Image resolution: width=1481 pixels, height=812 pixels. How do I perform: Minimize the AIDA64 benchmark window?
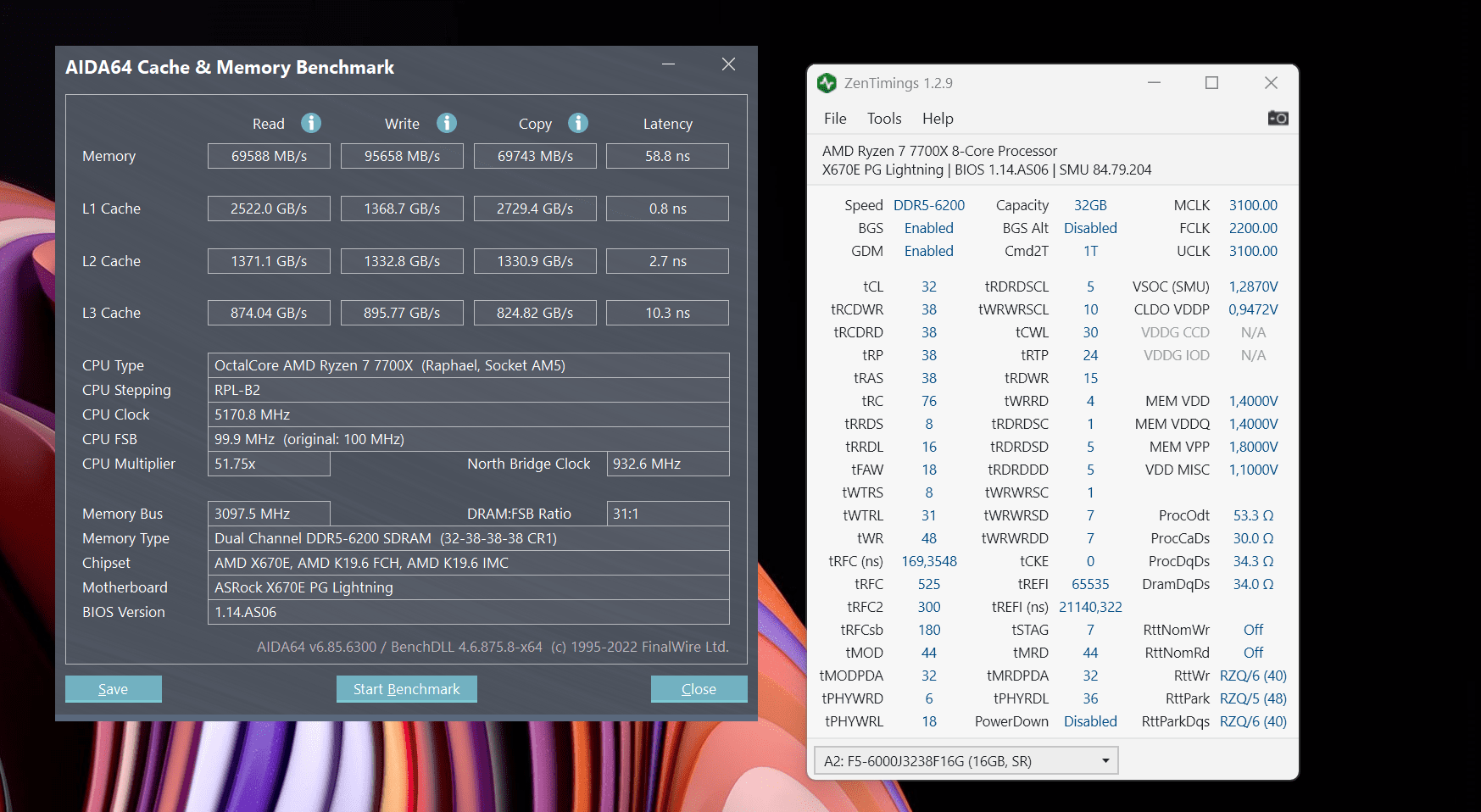(x=669, y=64)
